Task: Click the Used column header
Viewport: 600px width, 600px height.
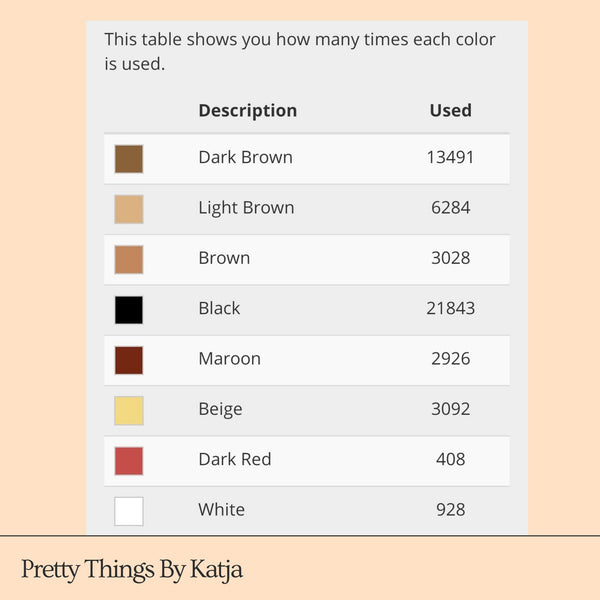Action: [450, 110]
